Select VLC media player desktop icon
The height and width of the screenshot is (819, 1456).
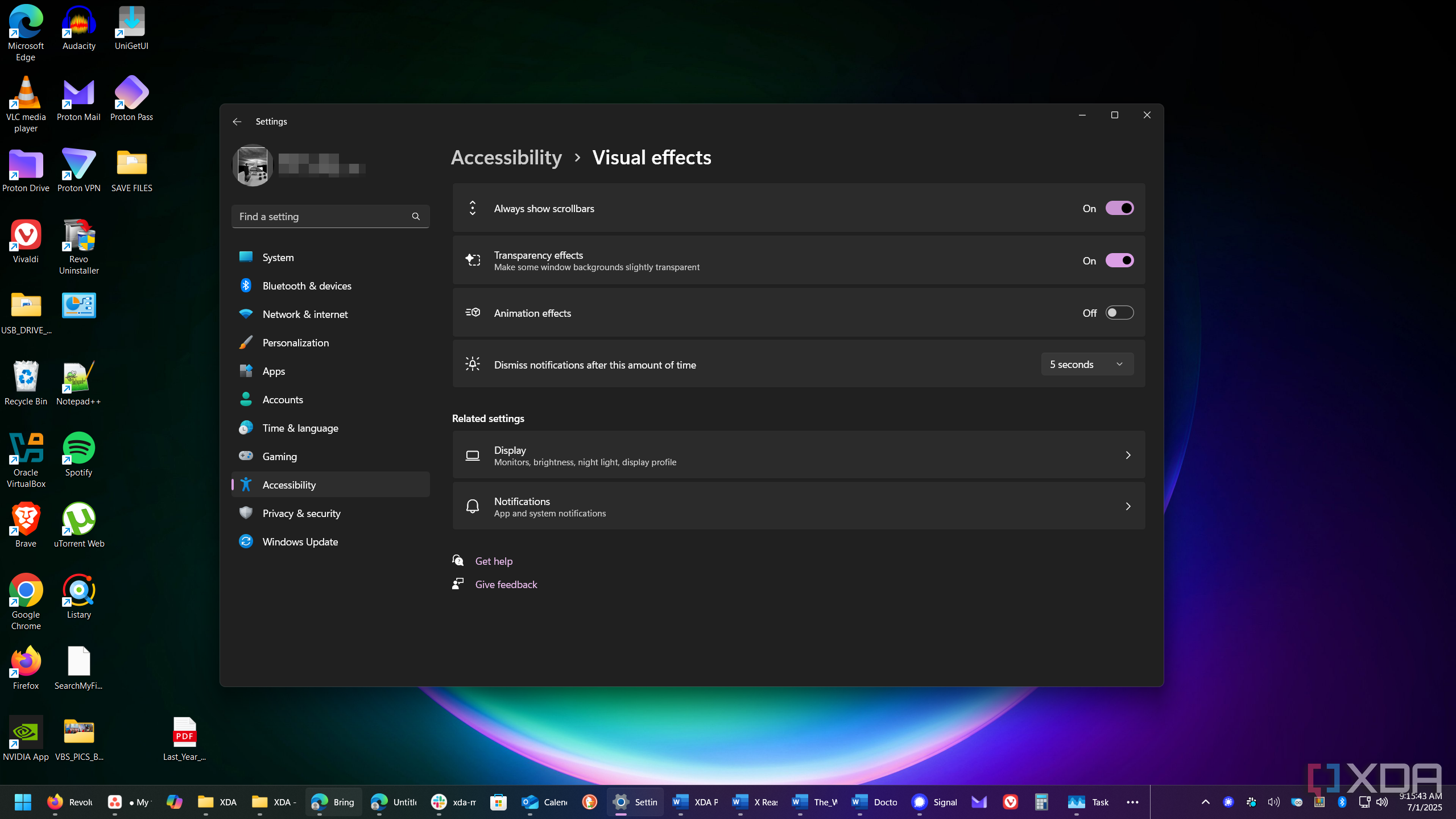click(x=26, y=104)
